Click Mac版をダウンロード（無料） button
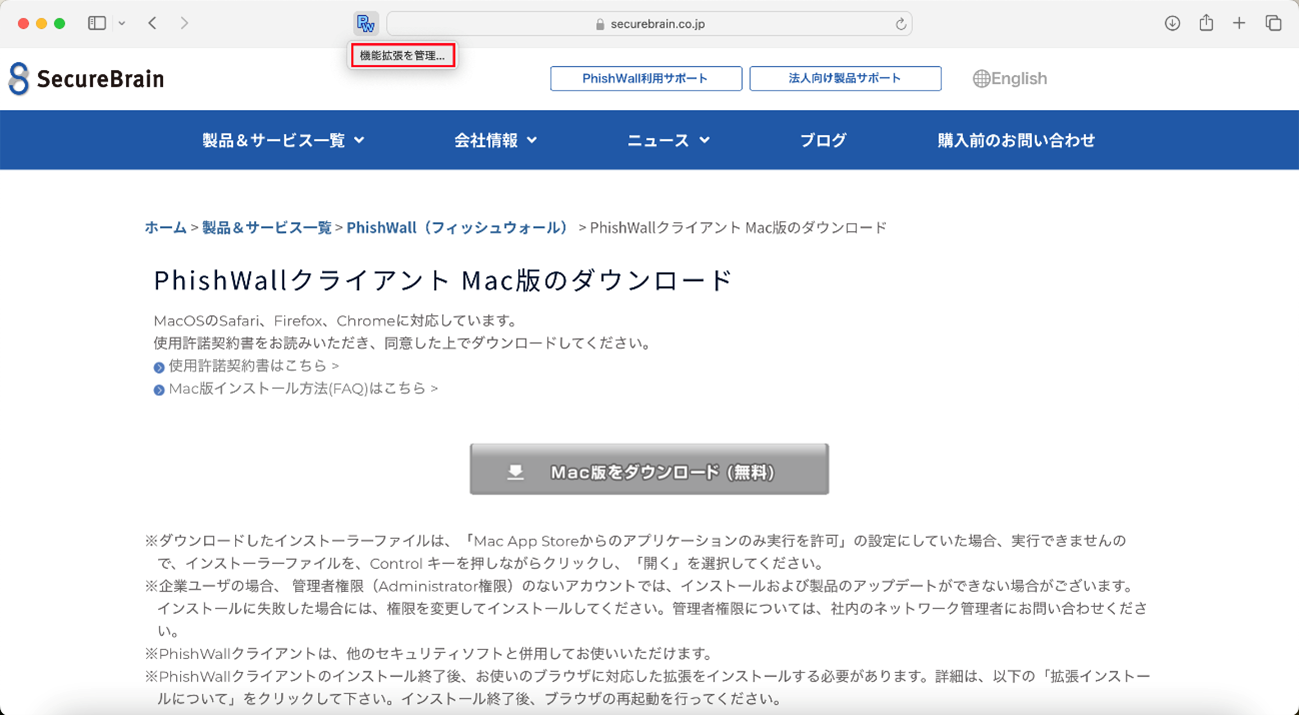Image resolution: width=1299 pixels, height=715 pixels. (649, 470)
